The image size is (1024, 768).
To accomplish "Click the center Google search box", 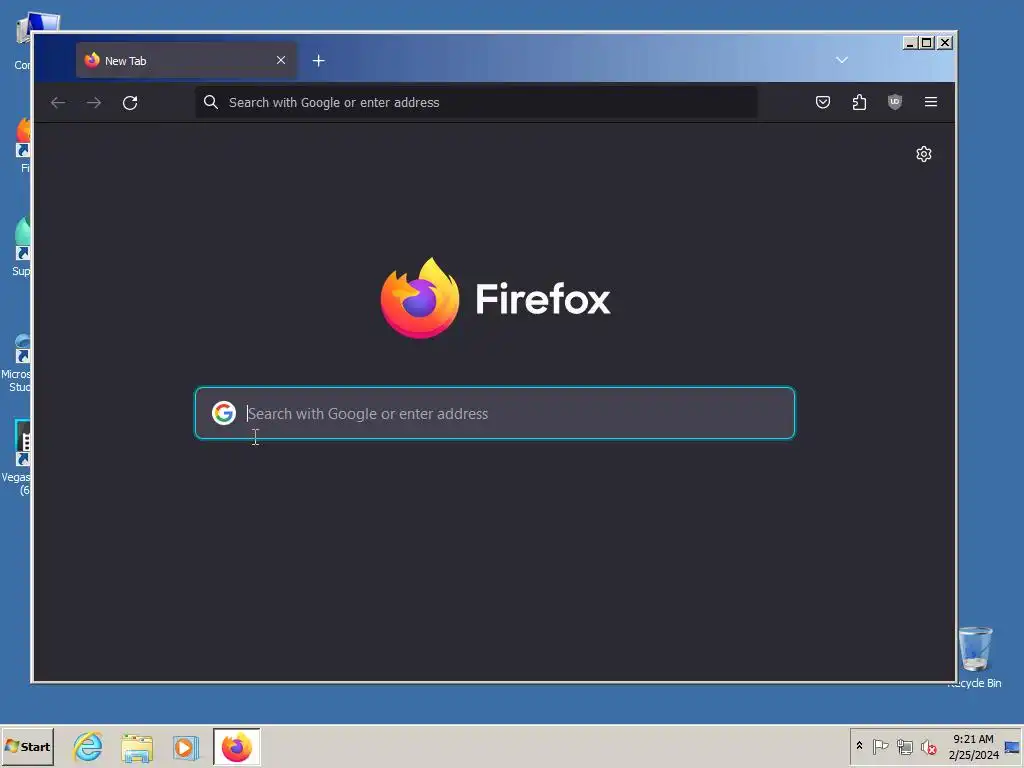I will (494, 413).
